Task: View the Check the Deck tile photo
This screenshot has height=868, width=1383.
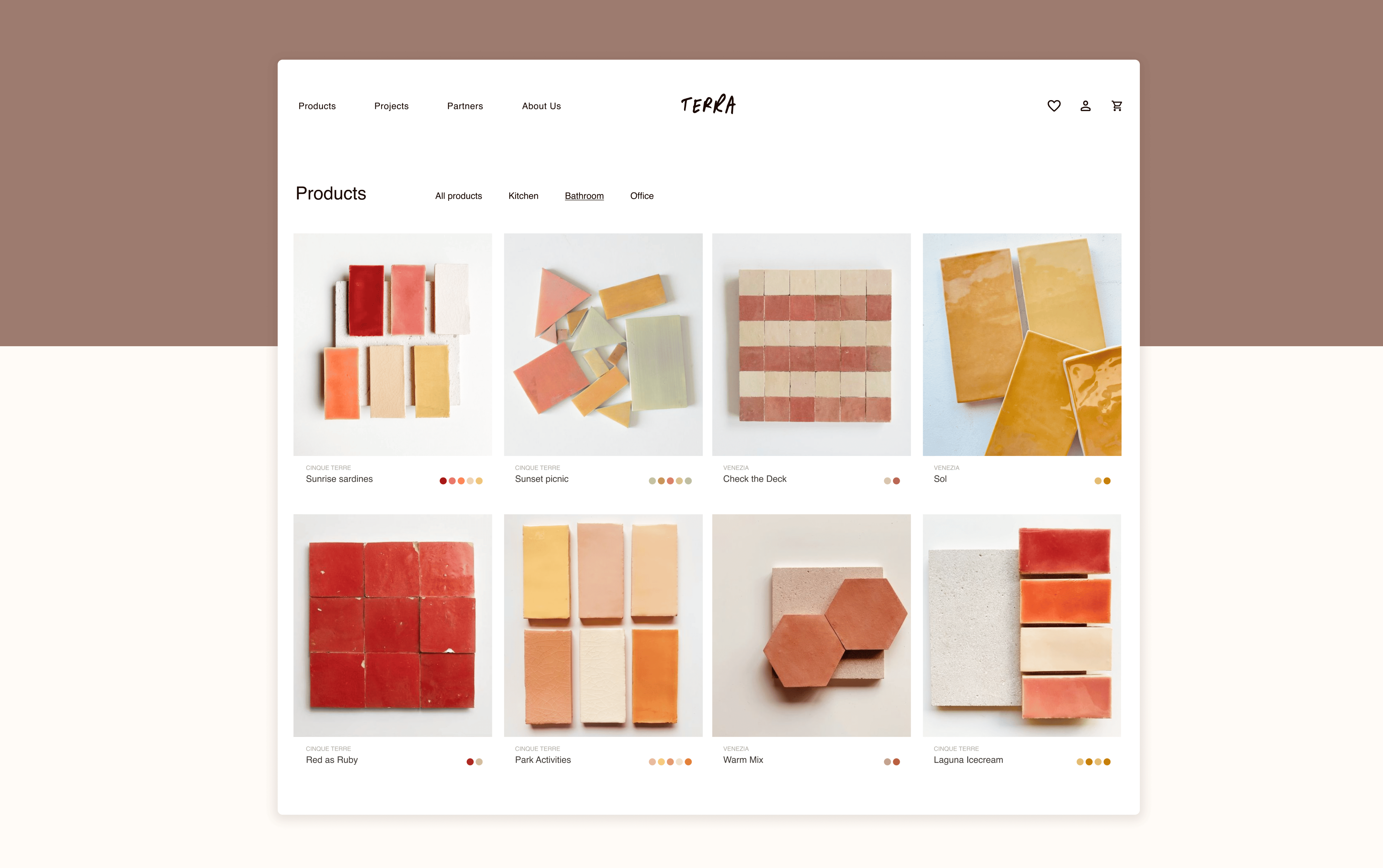Action: (811, 344)
